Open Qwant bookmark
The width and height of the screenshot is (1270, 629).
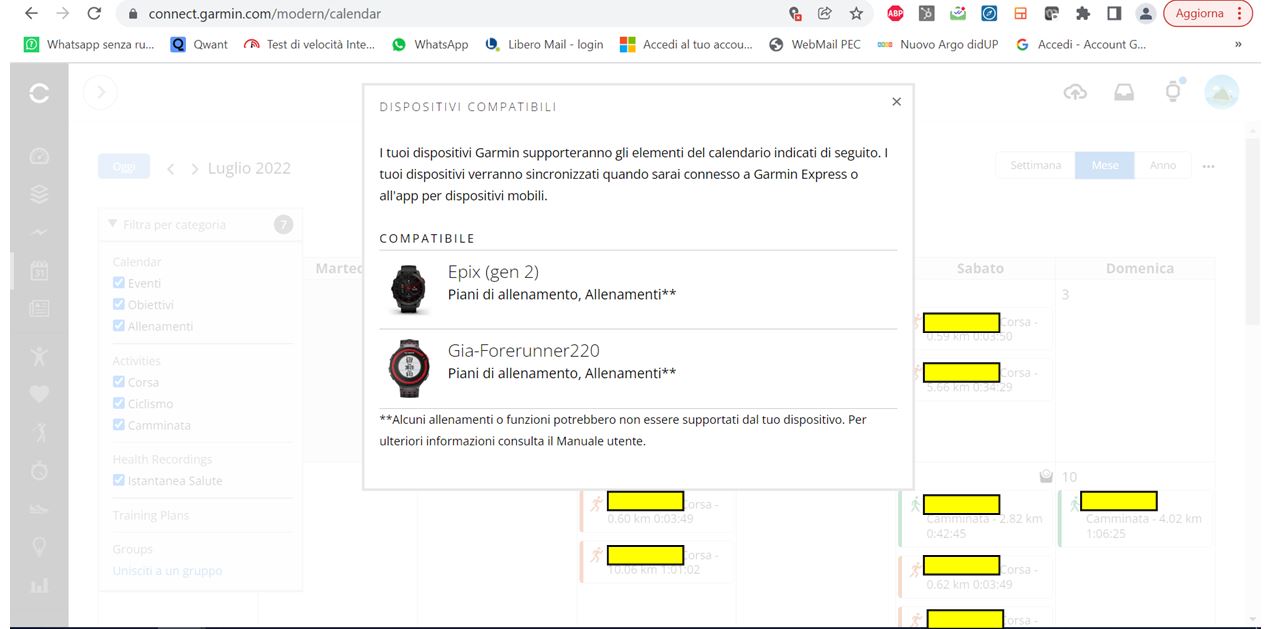(199, 44)
